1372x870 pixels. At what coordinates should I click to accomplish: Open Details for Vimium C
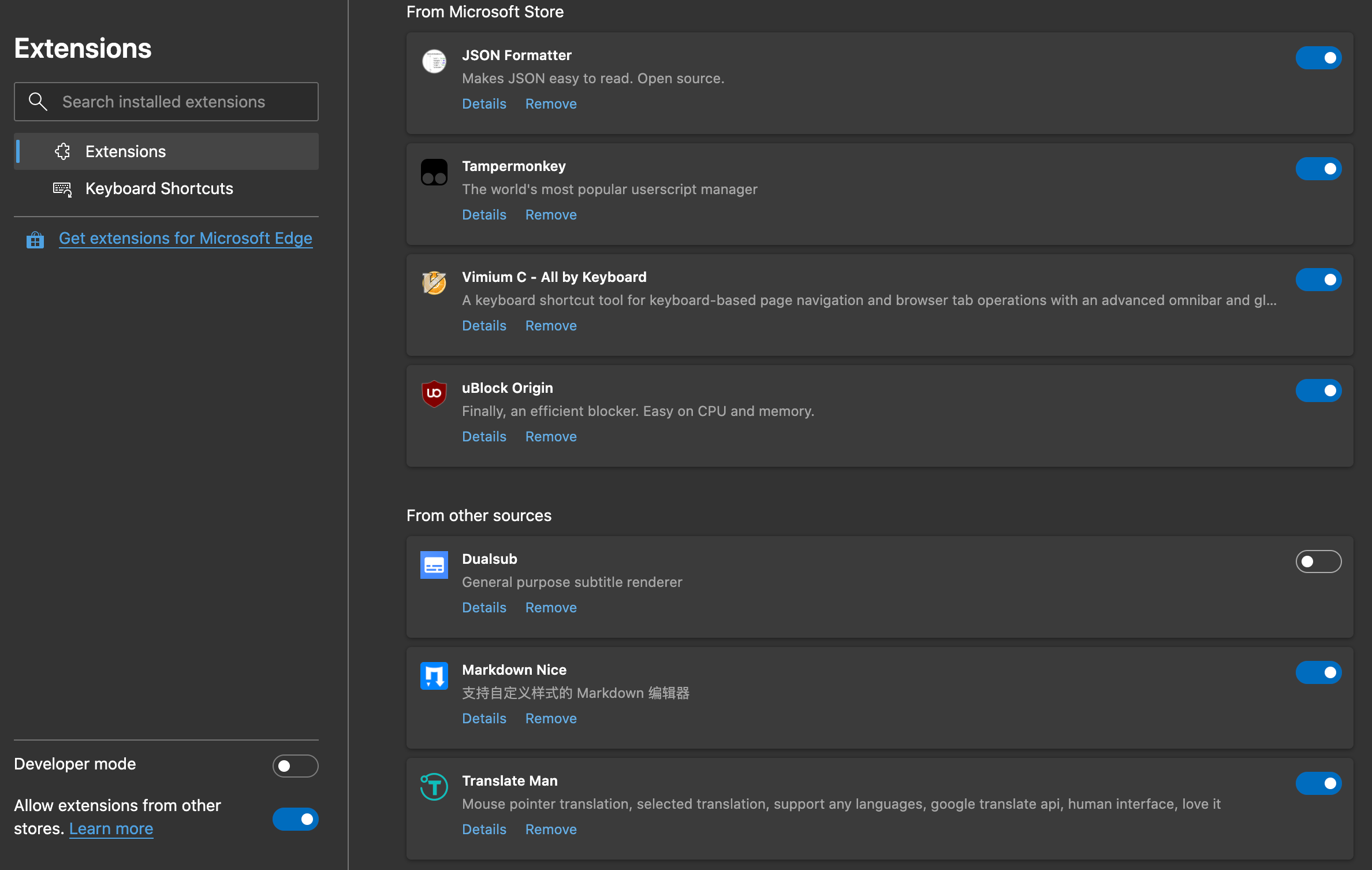[x=484, y=326]
